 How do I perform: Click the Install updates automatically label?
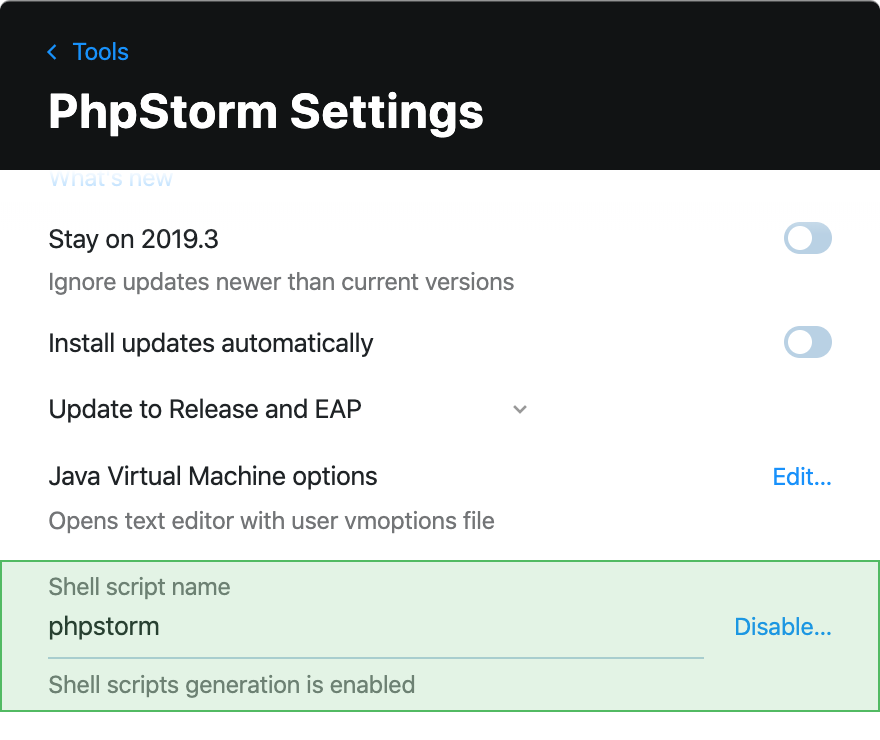tap(210, 343)
